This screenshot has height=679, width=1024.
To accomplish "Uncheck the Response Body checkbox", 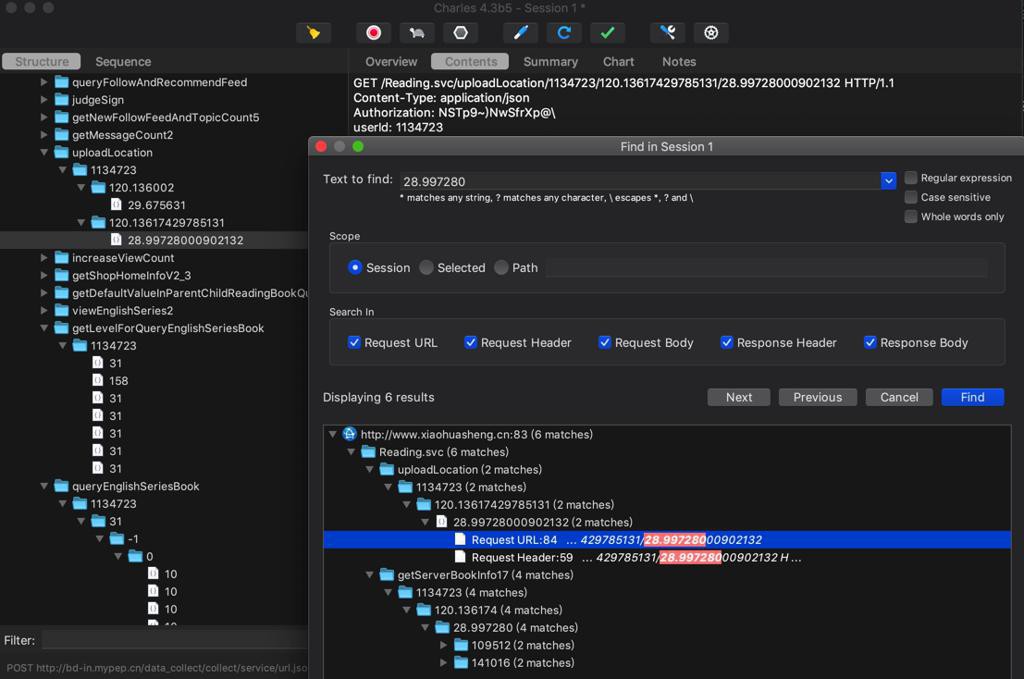I will tap(870, 342).
